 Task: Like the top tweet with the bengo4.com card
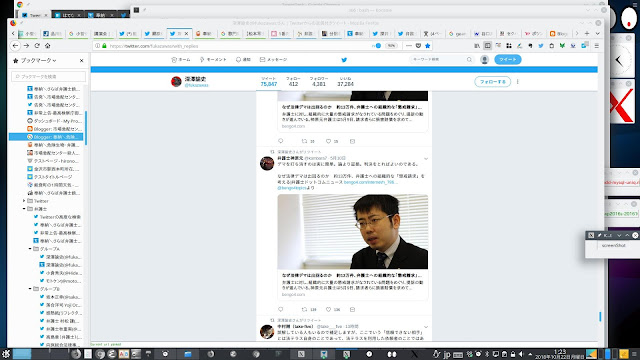point(328,141)
